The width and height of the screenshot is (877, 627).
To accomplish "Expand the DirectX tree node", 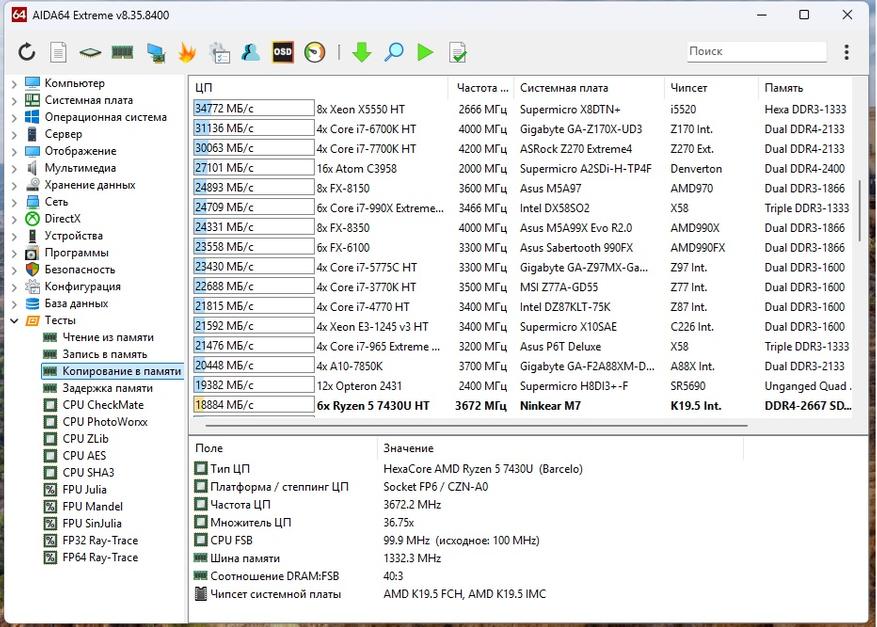I will pos(15,219).
